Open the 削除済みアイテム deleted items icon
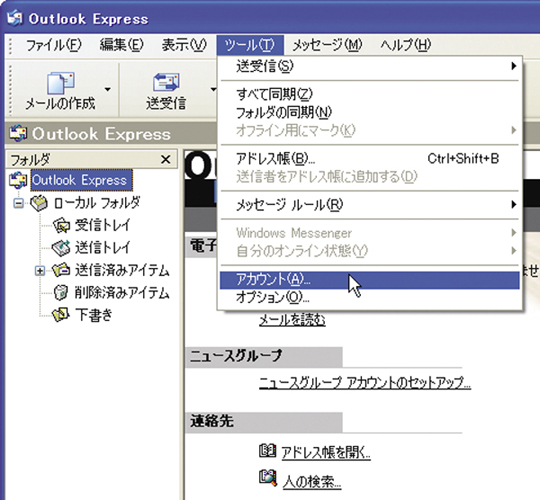Screen dimensions: 540x500 coord(61,293)
